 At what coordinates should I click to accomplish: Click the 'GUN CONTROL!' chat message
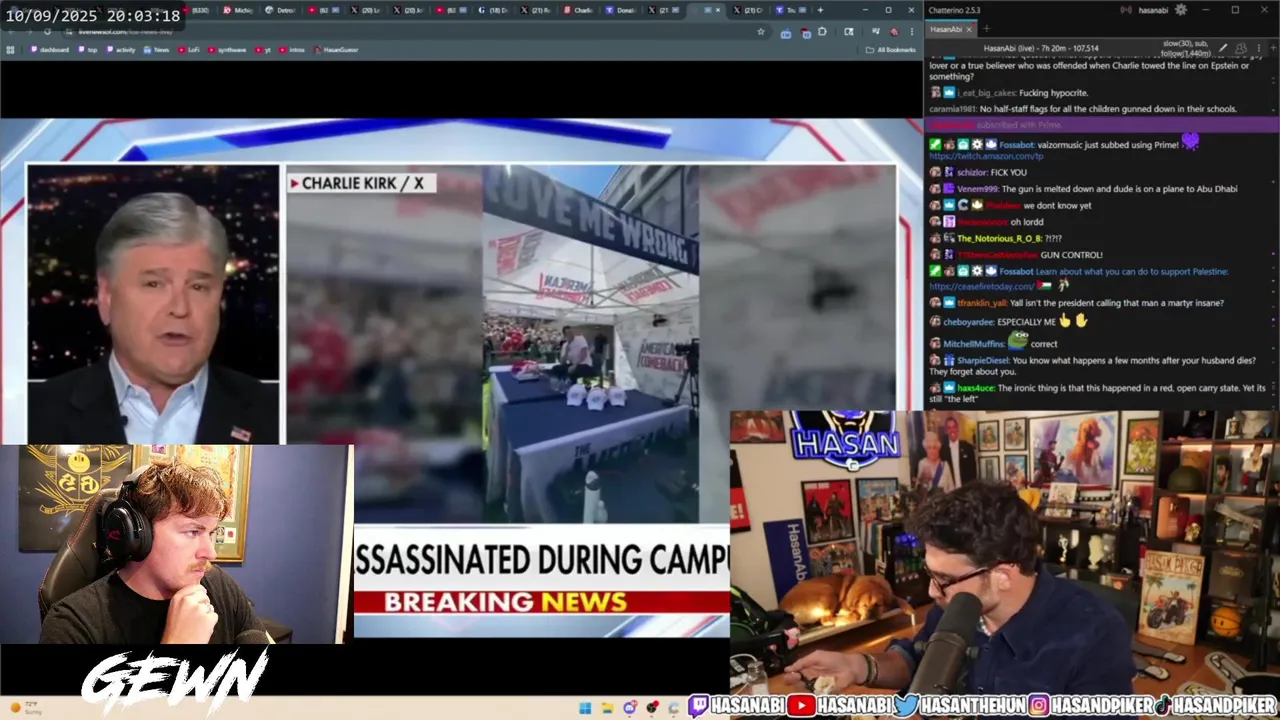[x=1071, y=255]
